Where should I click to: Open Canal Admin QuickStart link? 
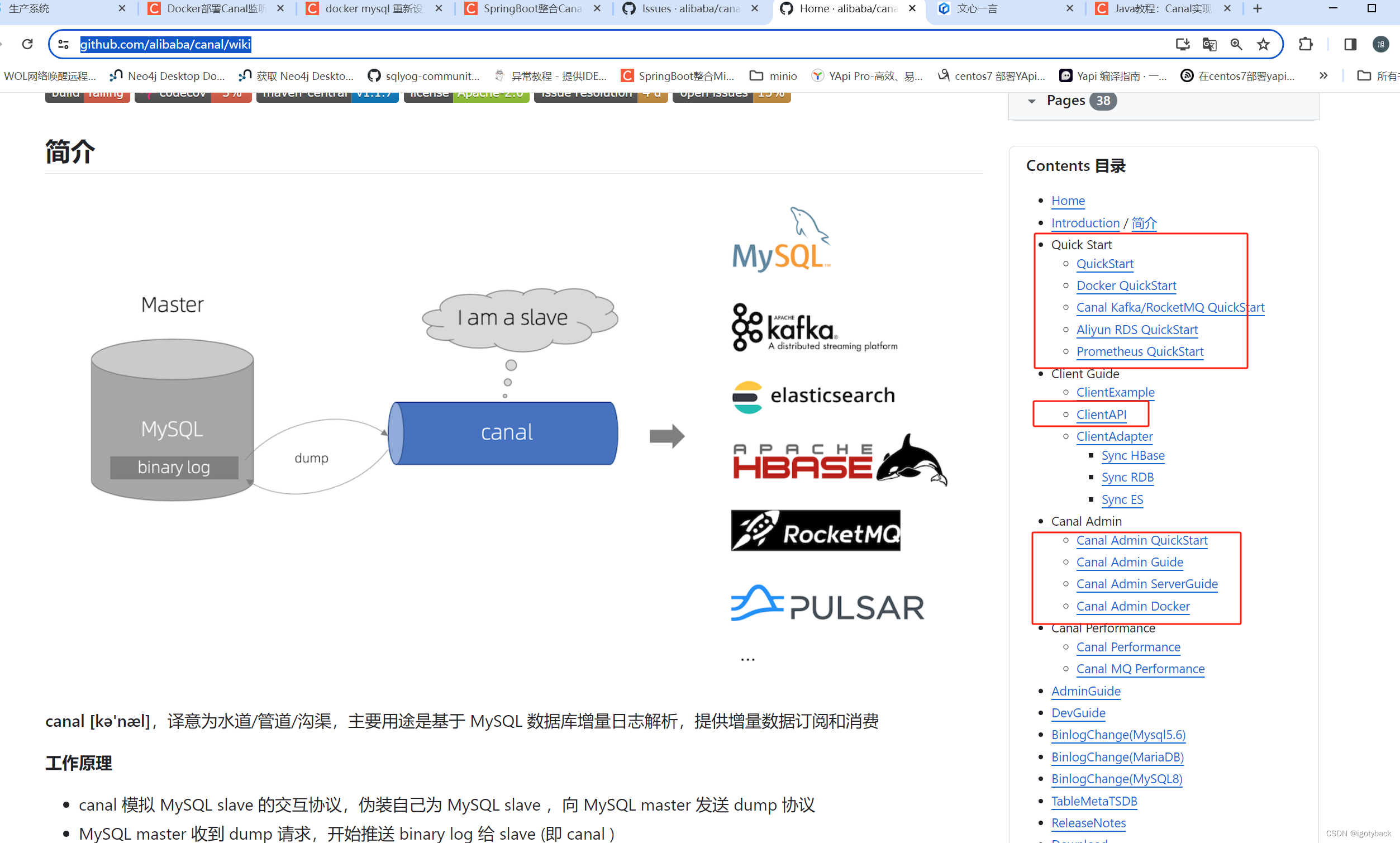click(x=1141, y=540)
